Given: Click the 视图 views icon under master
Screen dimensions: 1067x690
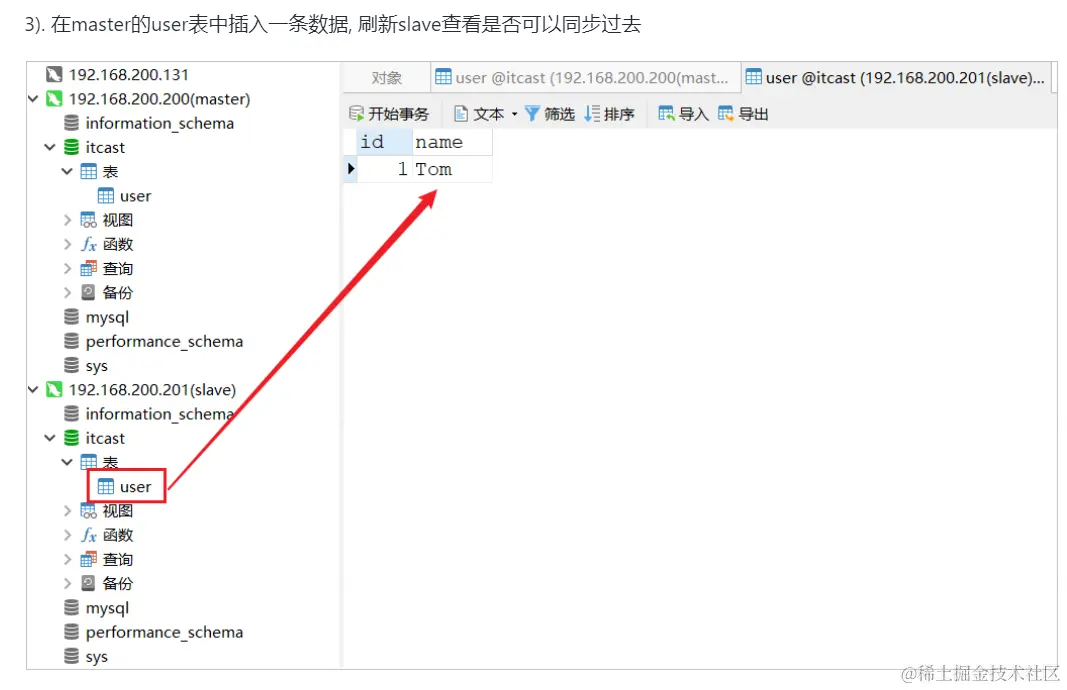Looking at the screenshot, I should 88,220.
